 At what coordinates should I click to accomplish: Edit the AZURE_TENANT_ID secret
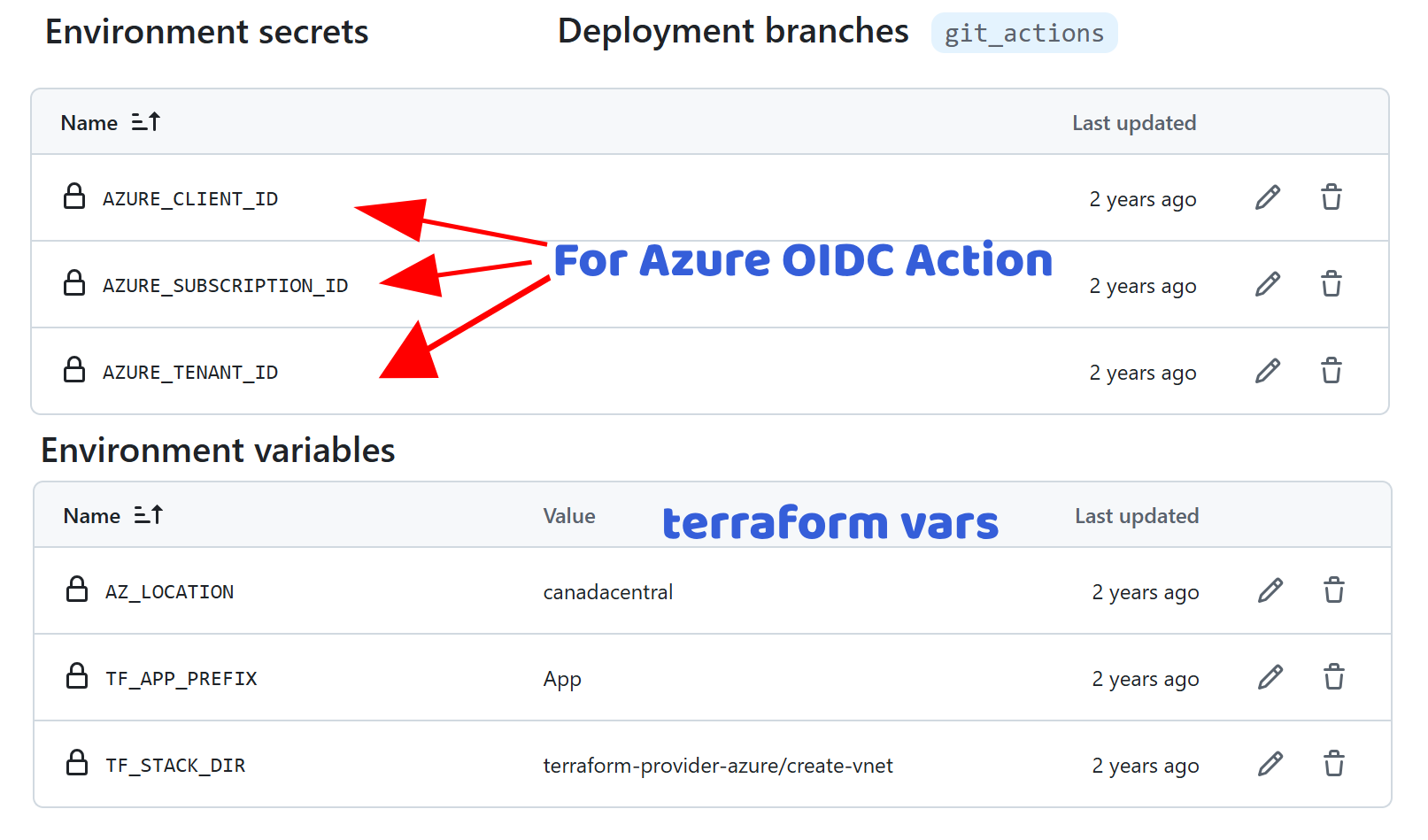point(1267,371)
